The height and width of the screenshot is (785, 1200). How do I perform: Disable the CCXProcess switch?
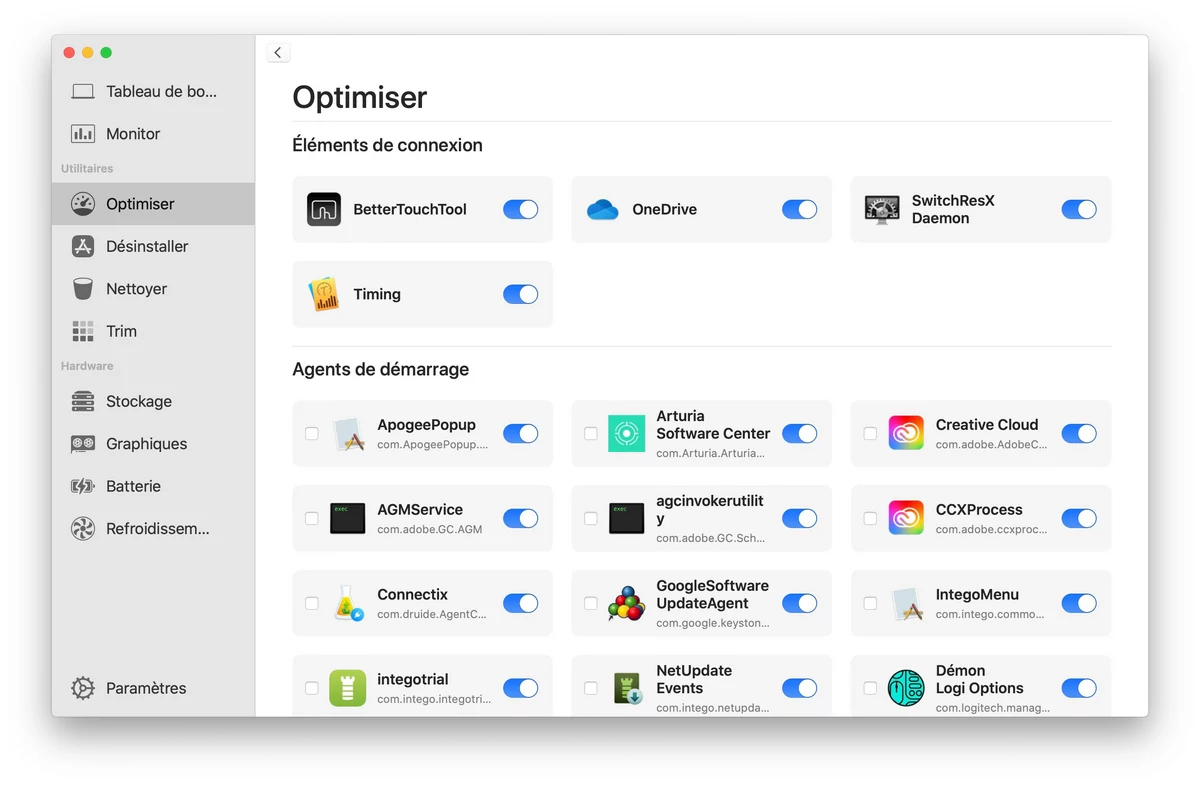(1079, 518)
